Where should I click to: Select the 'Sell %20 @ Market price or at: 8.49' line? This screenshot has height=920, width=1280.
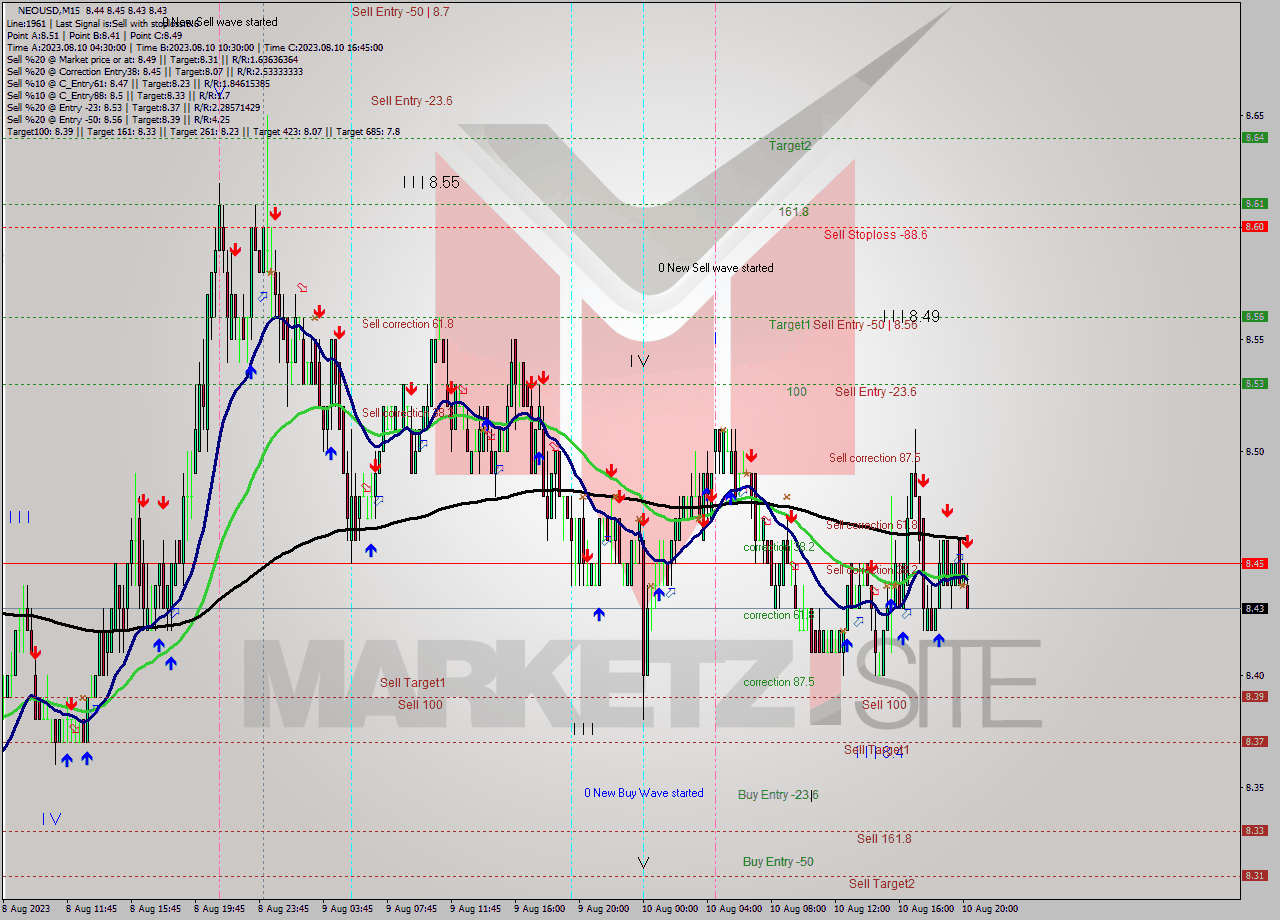pyautogui.click(x=152, y=59)
